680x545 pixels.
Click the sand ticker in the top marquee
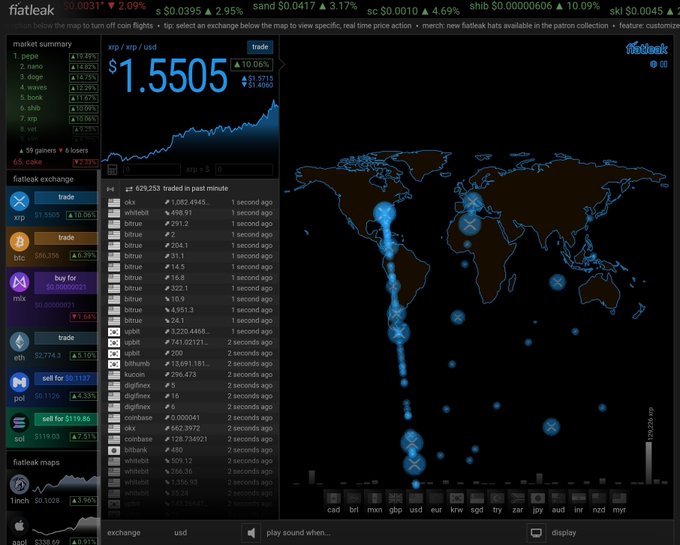coord(305,6)
